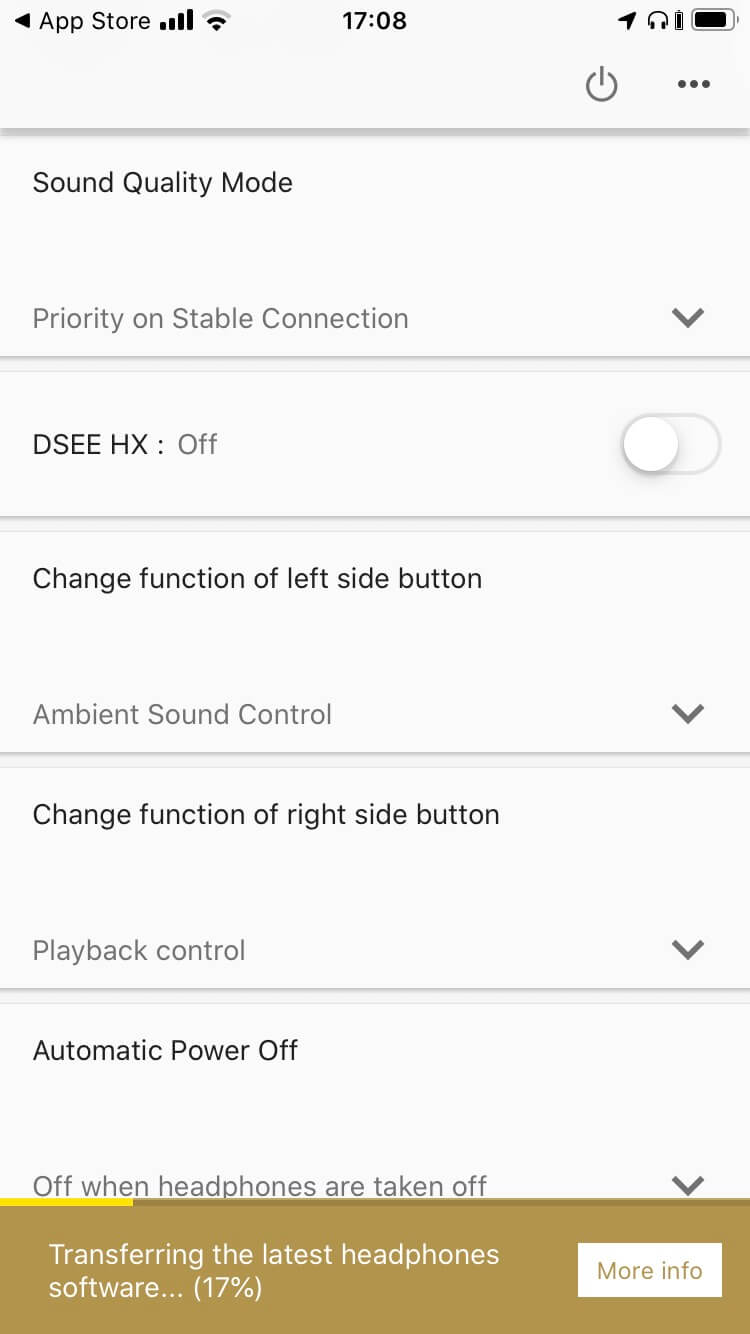Expand left side button function chevron

click(x=688, y=714)
